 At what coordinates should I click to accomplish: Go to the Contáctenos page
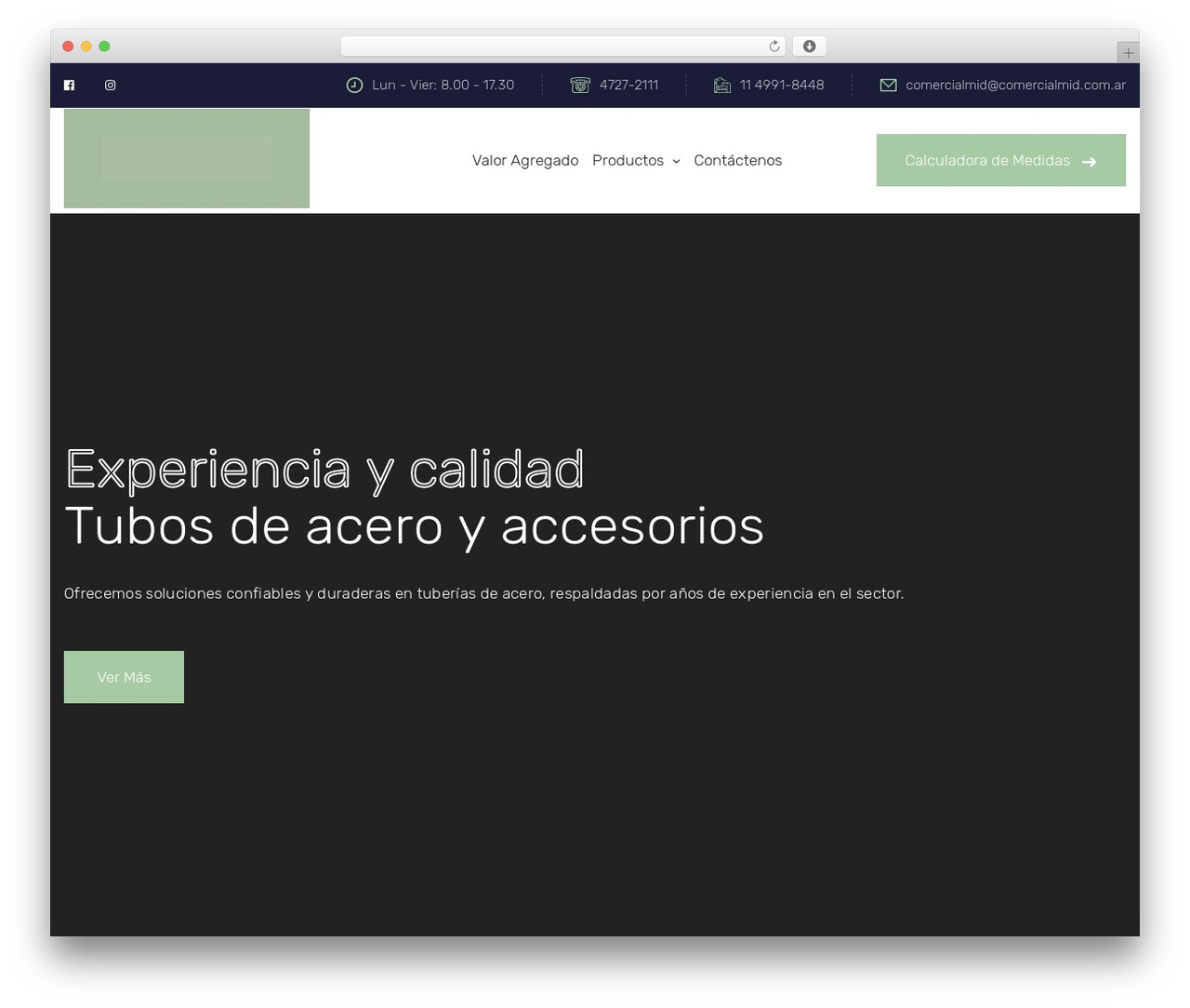(738, 161)
